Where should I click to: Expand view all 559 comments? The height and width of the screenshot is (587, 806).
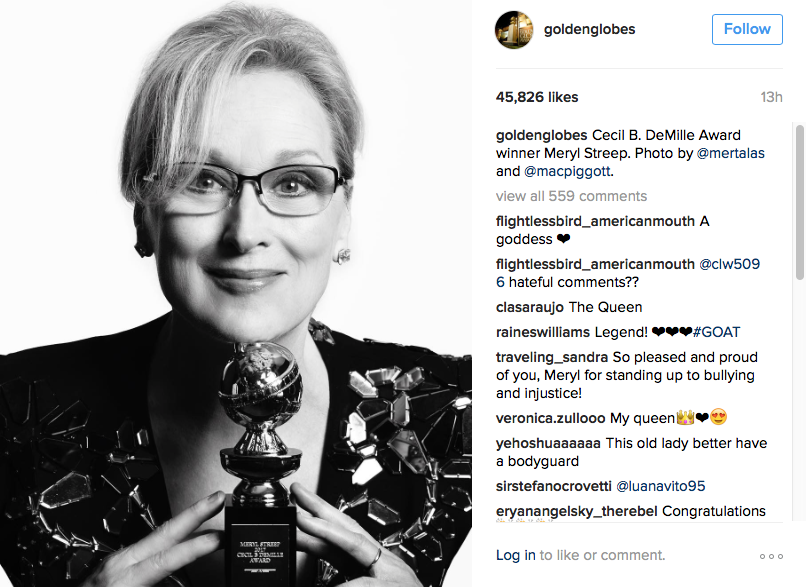click(x=571, y=196)
